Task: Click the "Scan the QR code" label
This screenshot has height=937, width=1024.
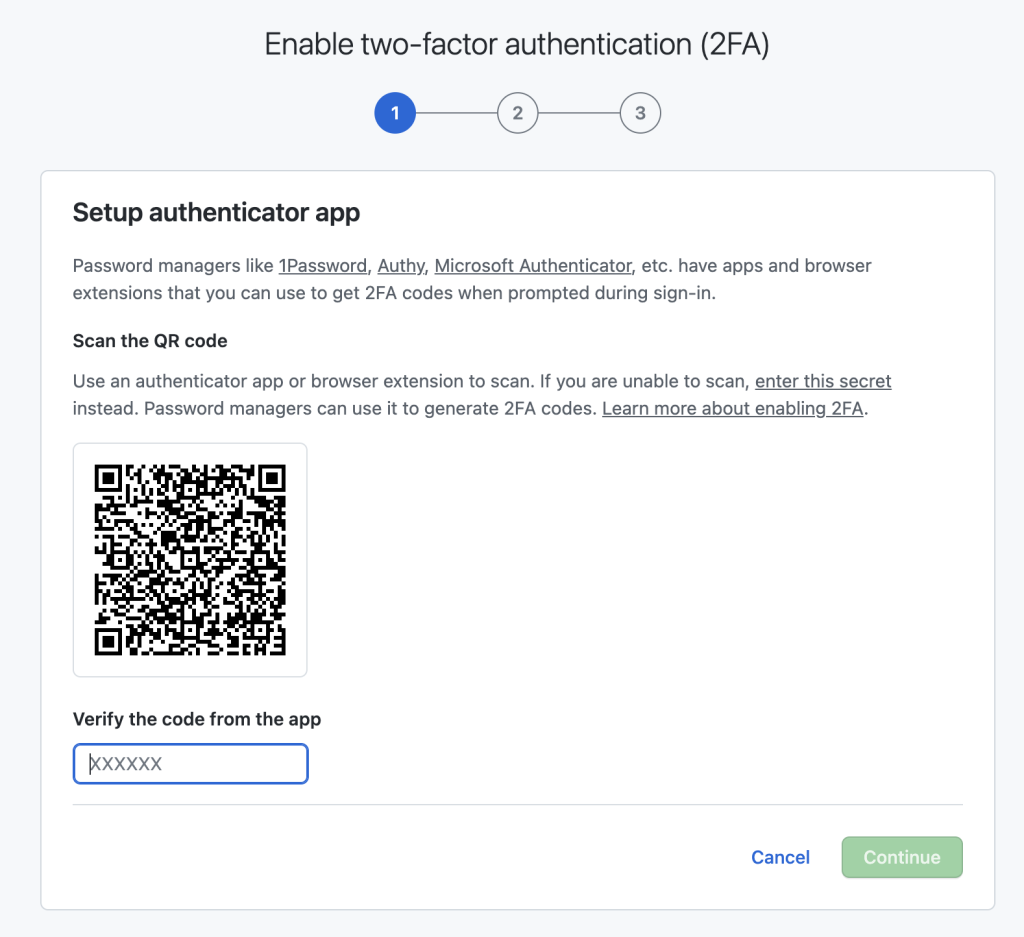Action: point(150,341)
